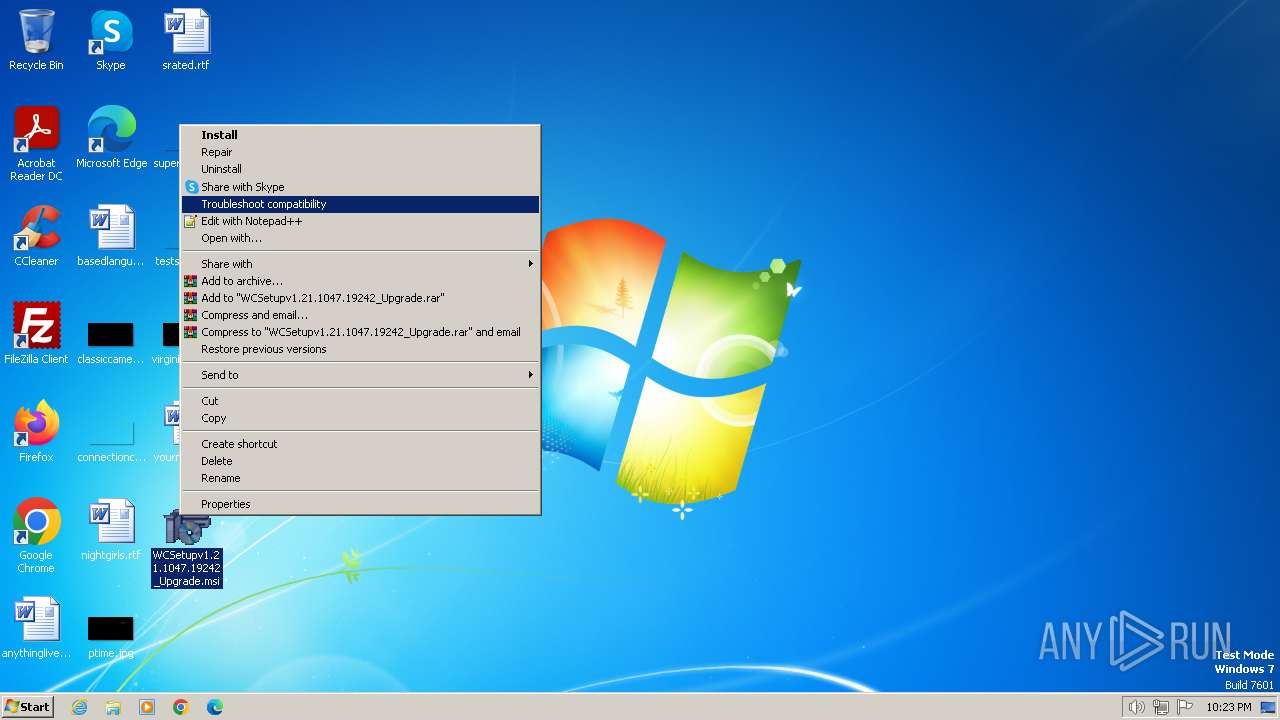Select the classiccame... file icon
Screen dimensions: 1280x720
[x=111, y=341]
